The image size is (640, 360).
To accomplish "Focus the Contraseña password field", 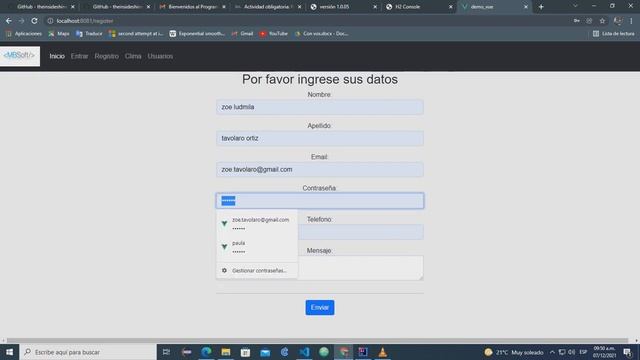I will 320,201.
